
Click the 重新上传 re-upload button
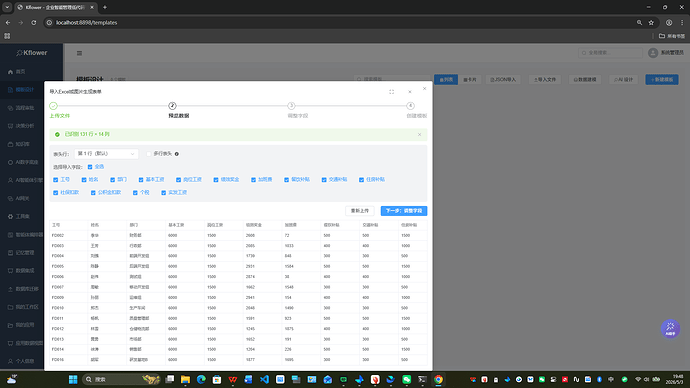360,211
